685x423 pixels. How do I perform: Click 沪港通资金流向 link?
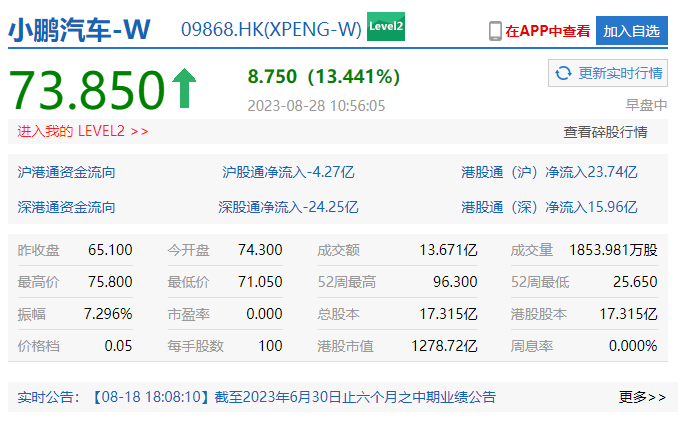tap(66, 172)
